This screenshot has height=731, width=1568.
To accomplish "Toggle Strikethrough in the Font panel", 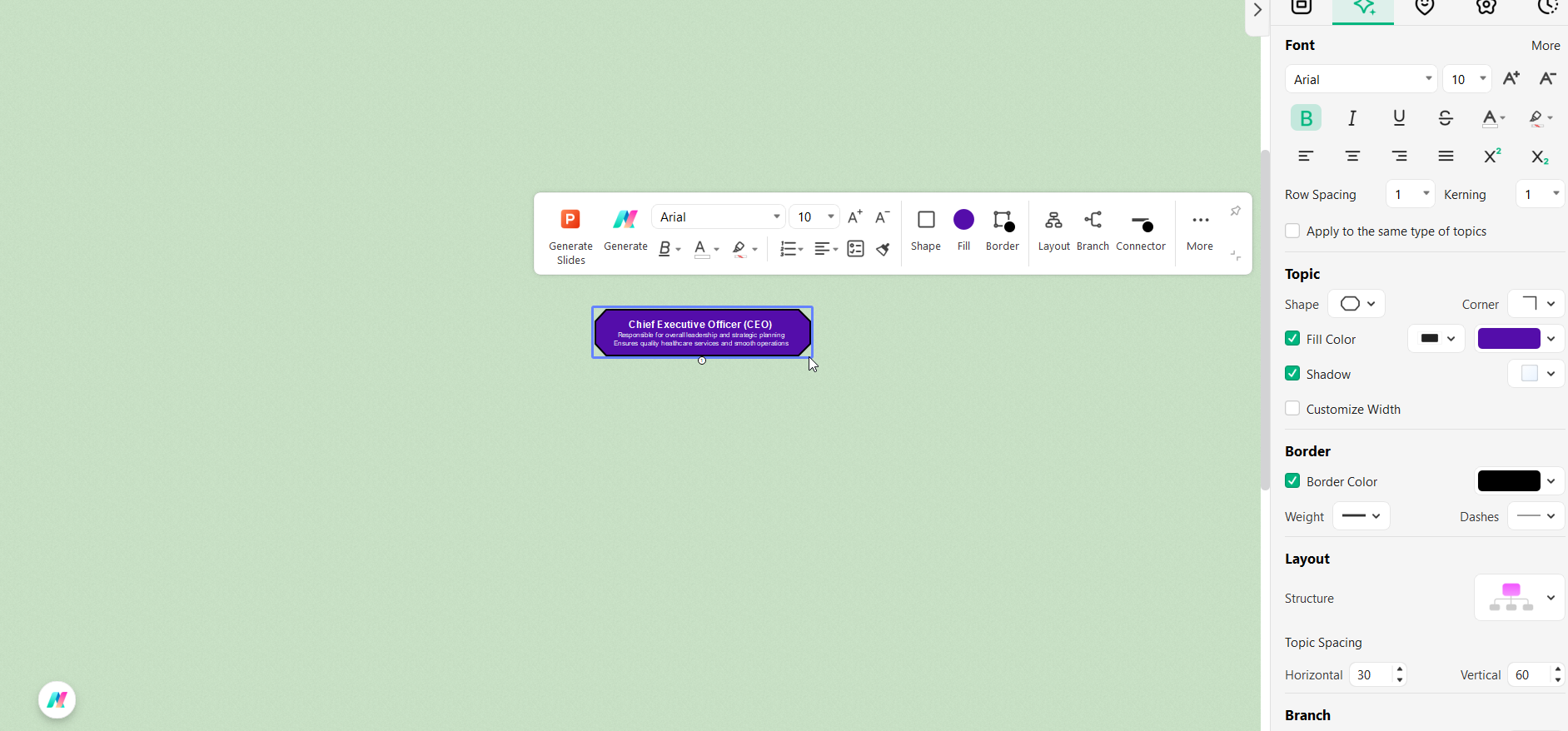I will tap(1446, 118).
